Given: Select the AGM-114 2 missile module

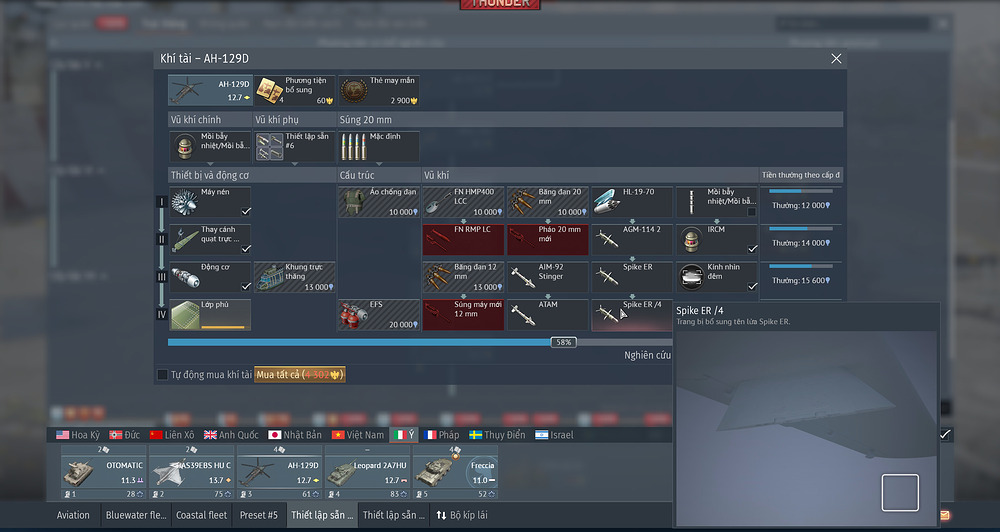Looking at the screenshot, I should (x=632, y=239).
